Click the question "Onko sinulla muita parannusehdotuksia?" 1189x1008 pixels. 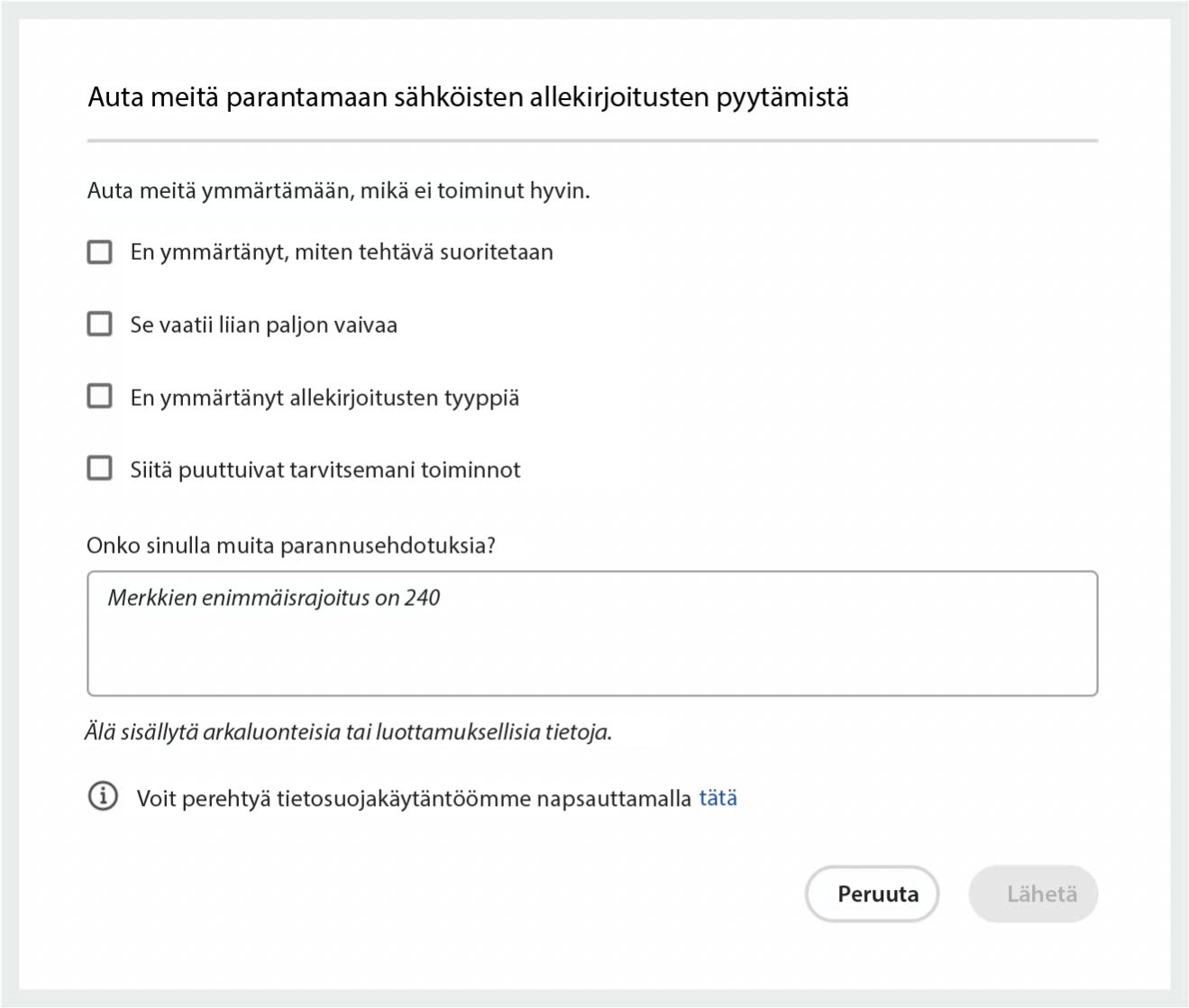pyautogui.click(x=292, y=545)
